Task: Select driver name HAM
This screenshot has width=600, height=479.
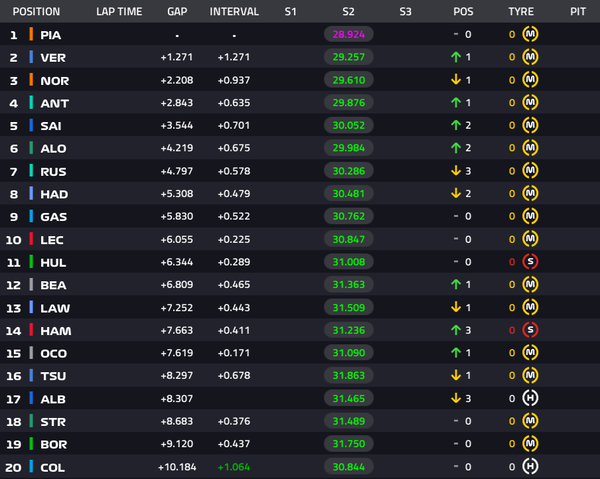Action: pyautogui.click(x=56, y=331)
